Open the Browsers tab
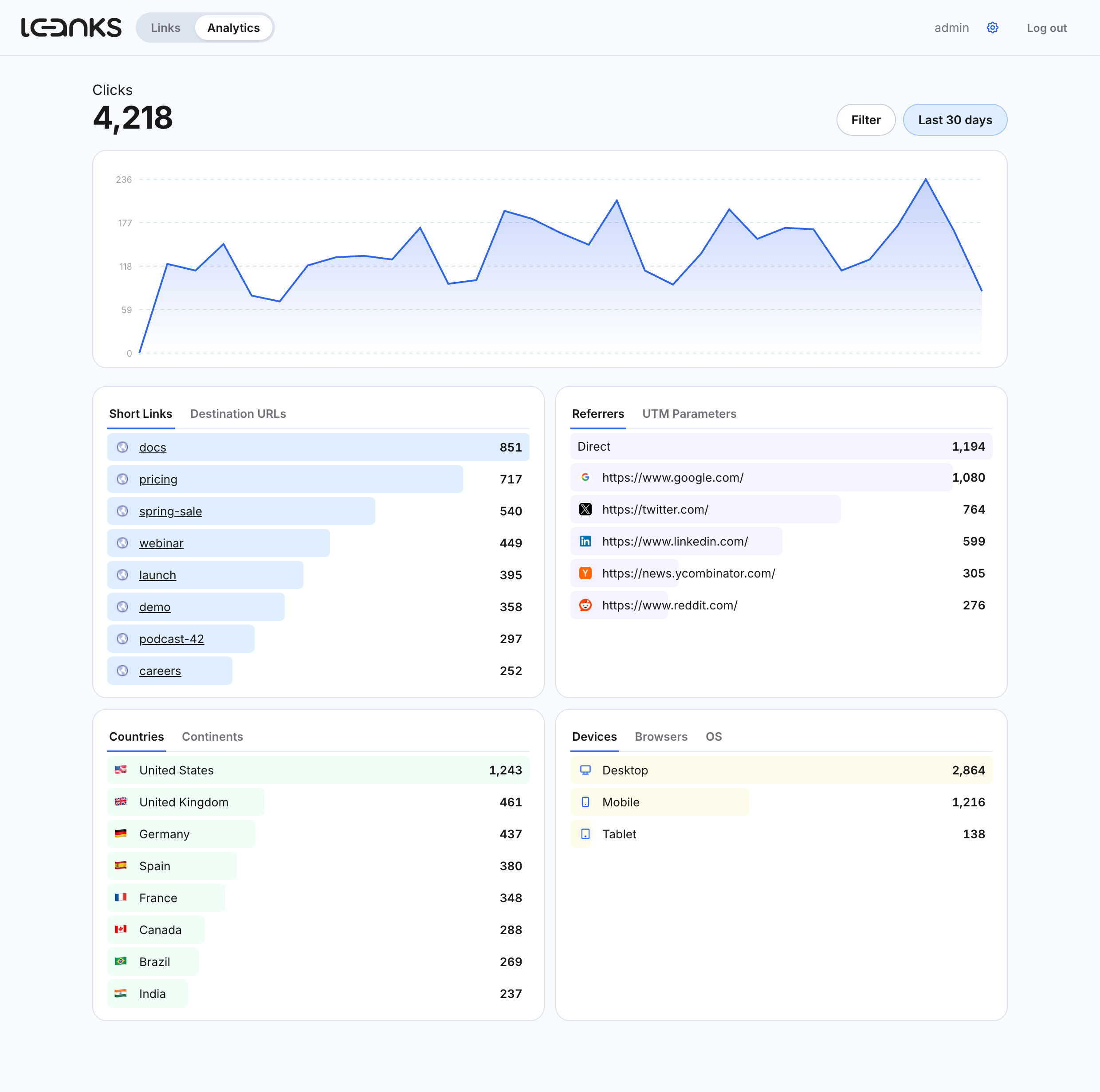This screenshot has width=1100, height=1092. click(x=661, y=737)
